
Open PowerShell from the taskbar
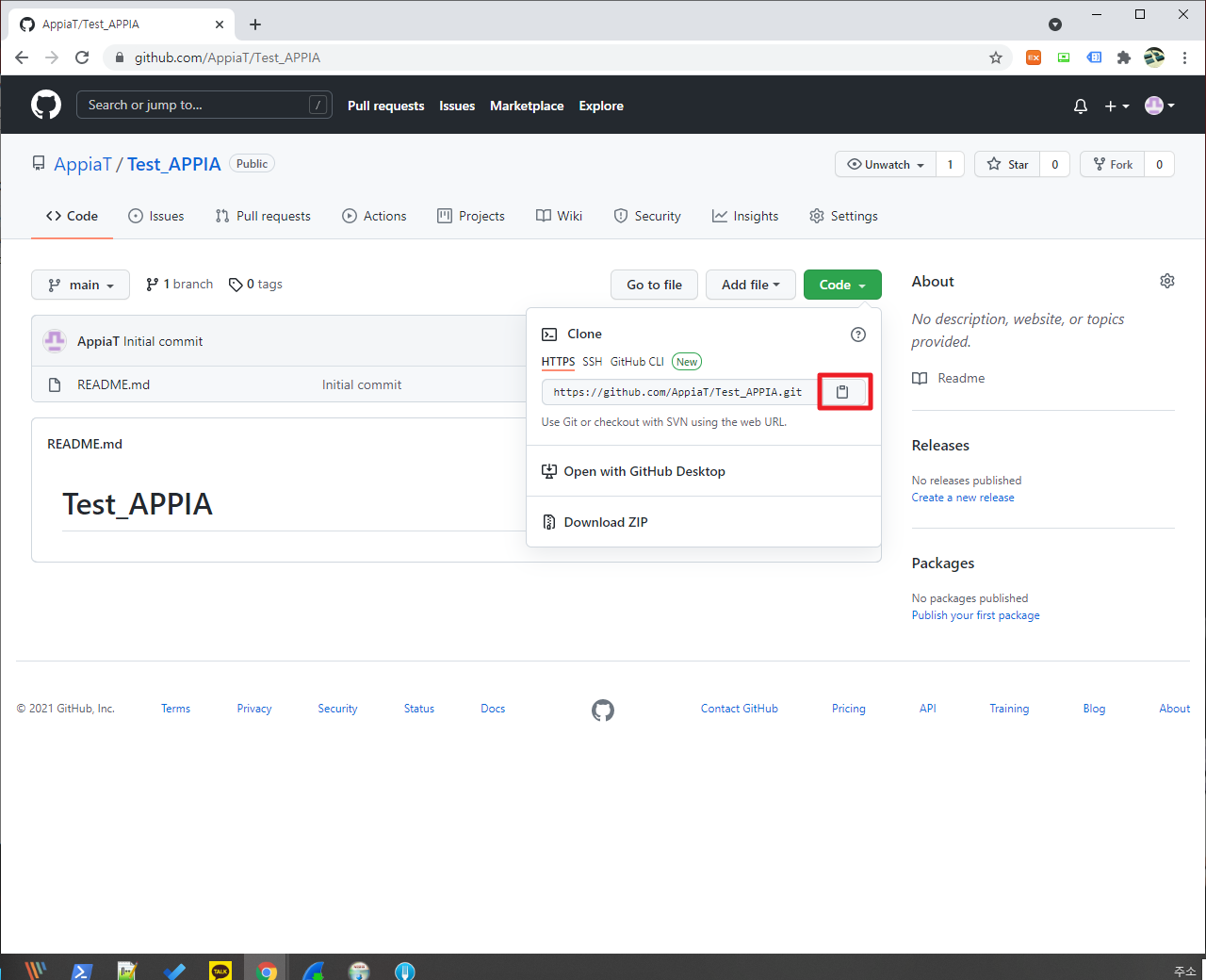click(x=82, y=971)
